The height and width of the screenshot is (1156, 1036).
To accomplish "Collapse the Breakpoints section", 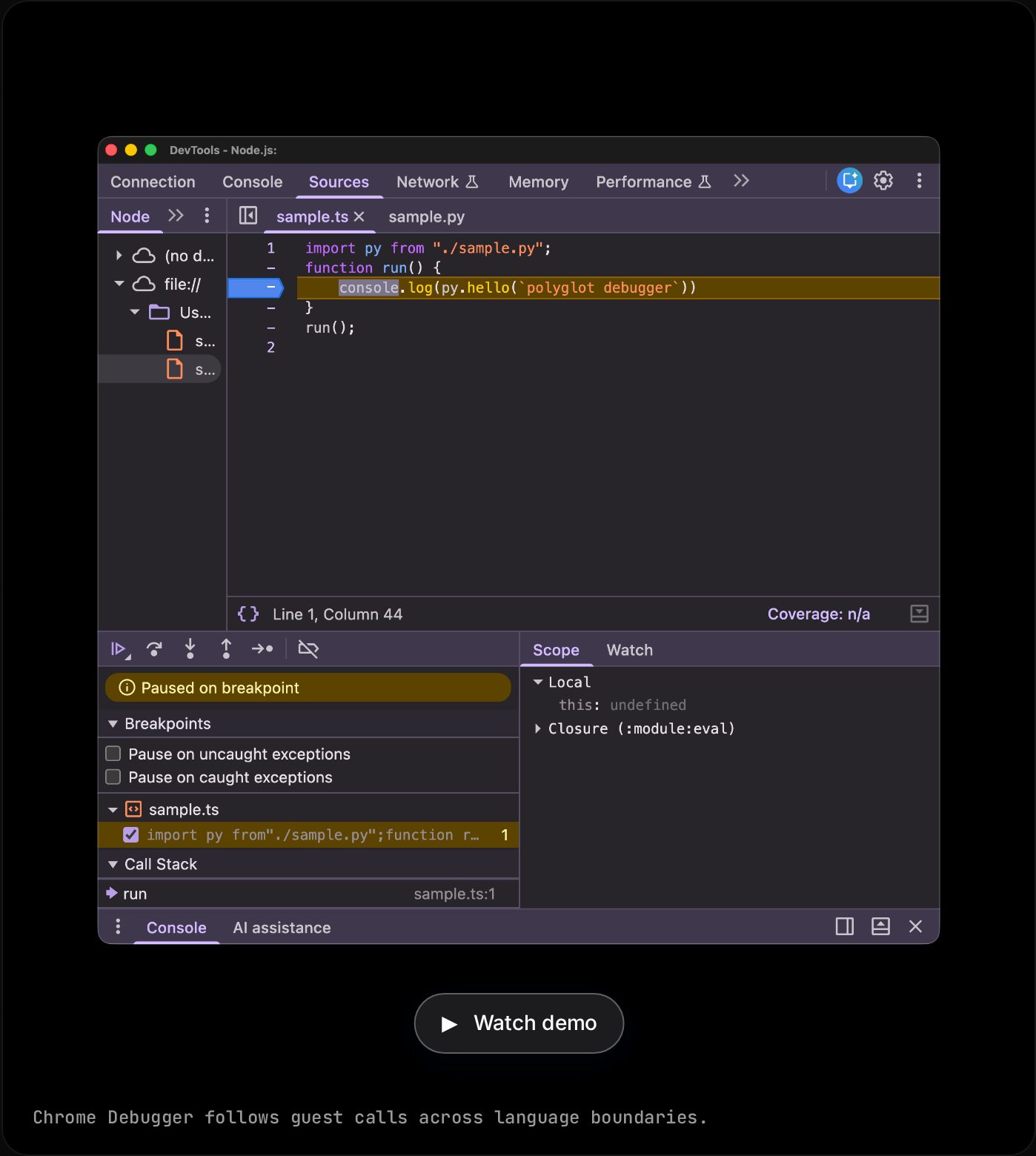I will (x=113, y=724).
